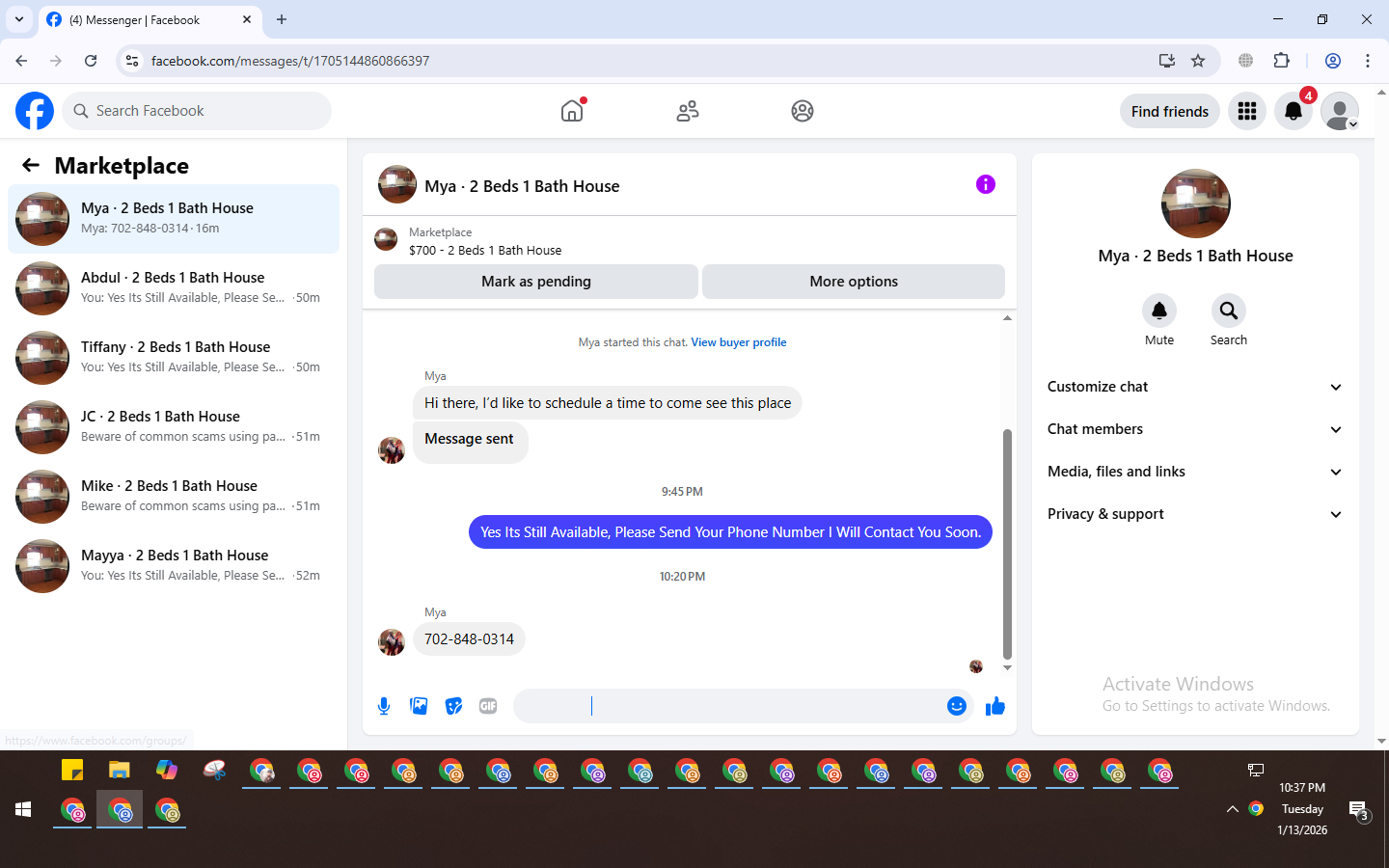Open the tab search dropdown arrow
Image resolution: width=1389 pixels, height=868 pixels.
19,19
